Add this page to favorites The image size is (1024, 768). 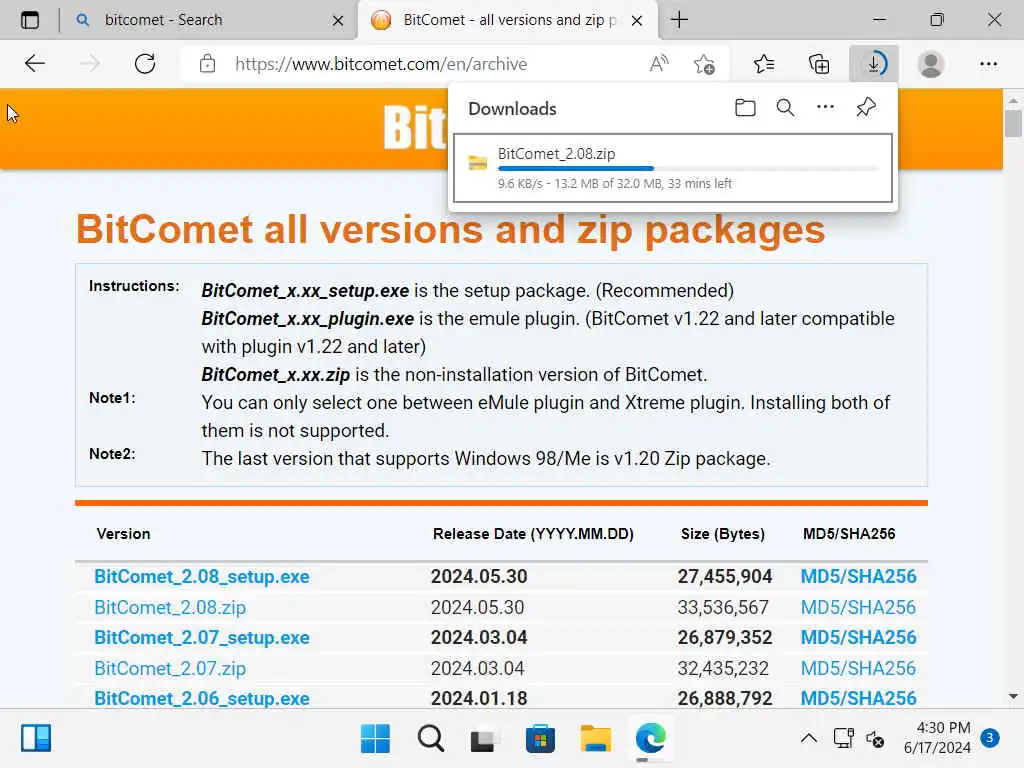(704, 64)
